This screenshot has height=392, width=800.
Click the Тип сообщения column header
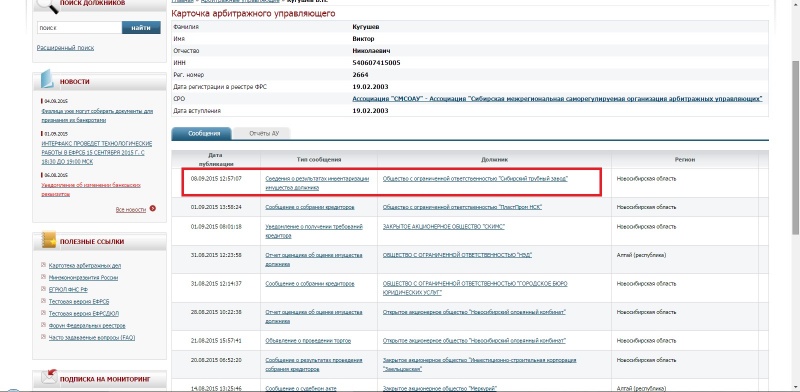(319, 160)
